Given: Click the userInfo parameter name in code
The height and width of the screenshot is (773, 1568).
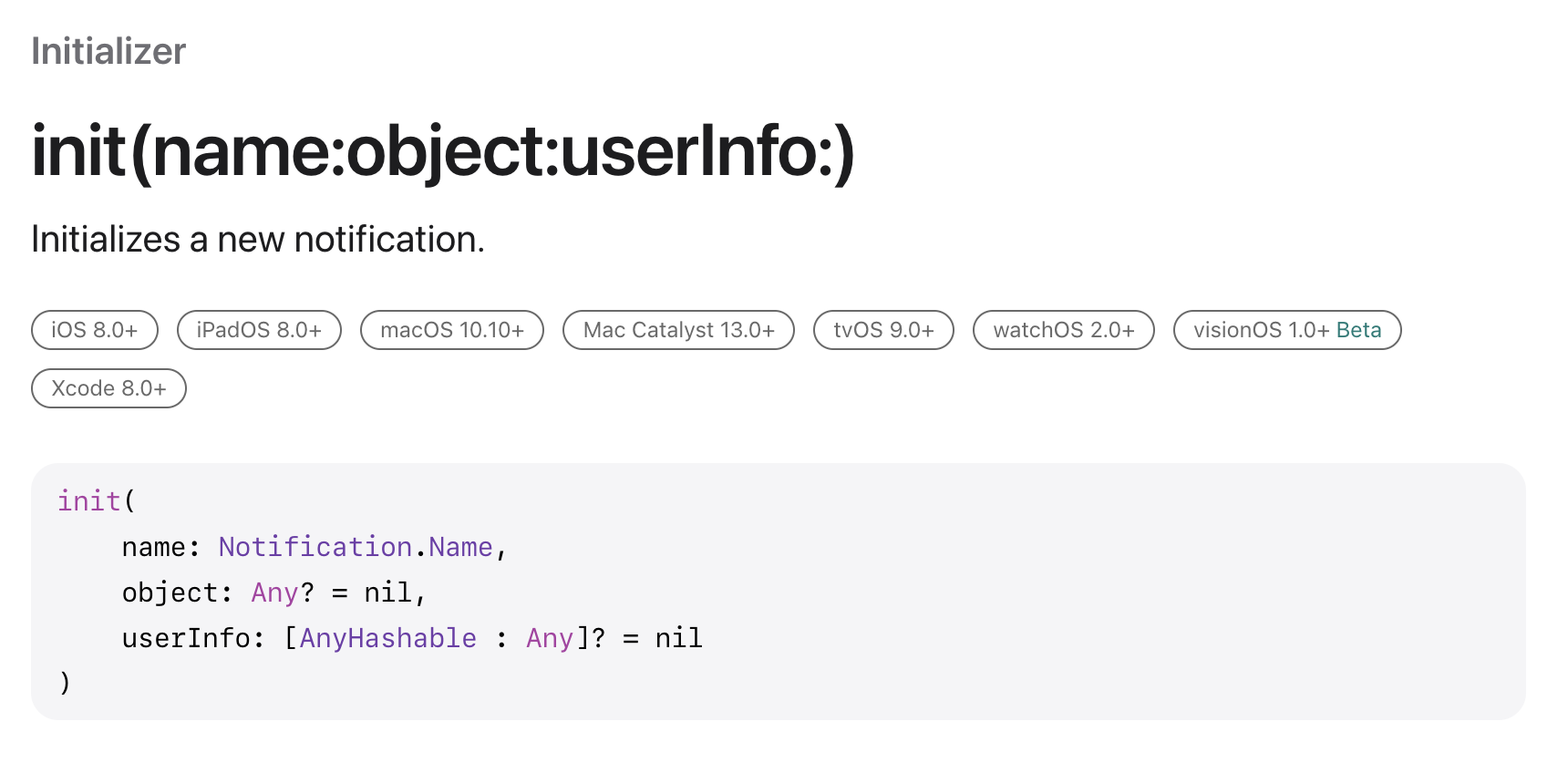Looking at the screenshot, I should [186, 638].
